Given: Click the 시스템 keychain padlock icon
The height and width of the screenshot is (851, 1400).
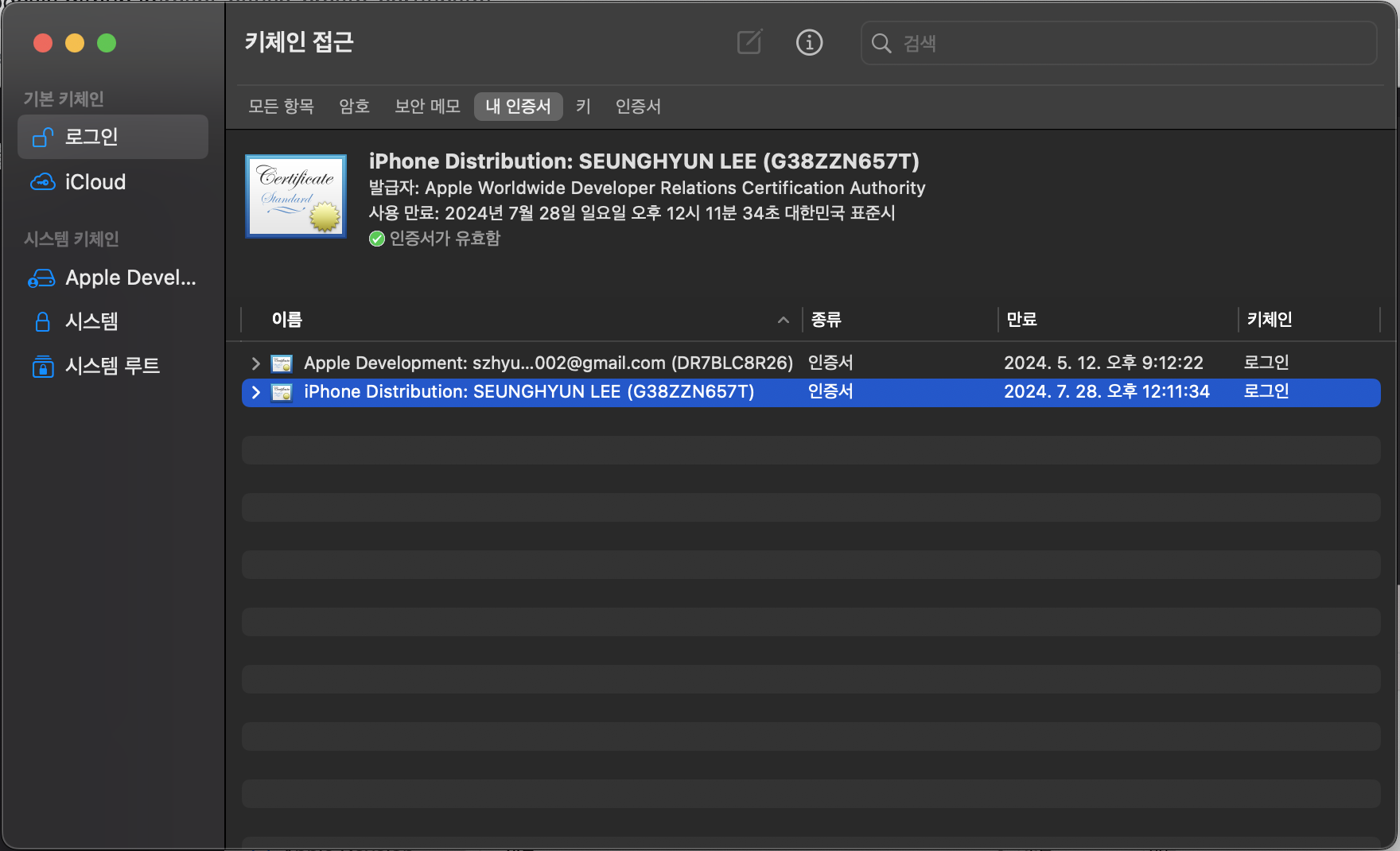Looking at the screenshot, I should [43, 321].
